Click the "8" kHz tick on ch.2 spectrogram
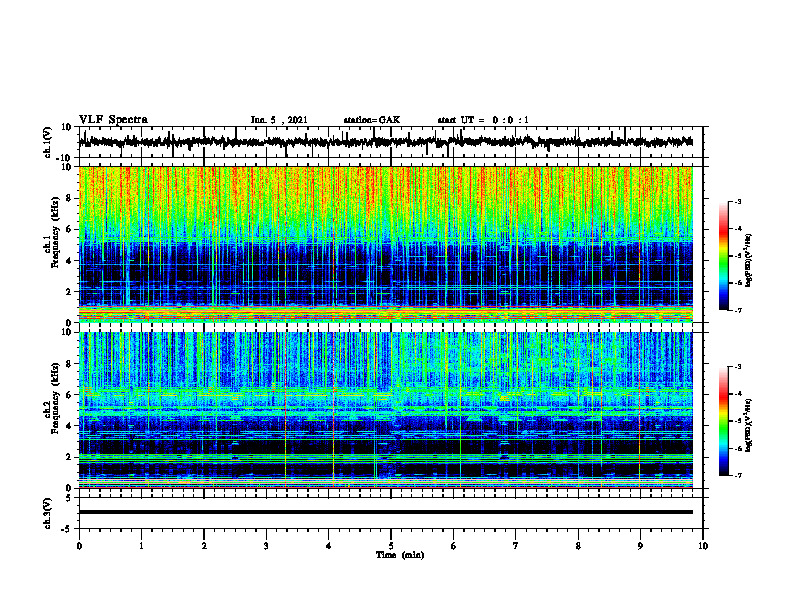Screen dimensions: 792x612 [70, 364]
